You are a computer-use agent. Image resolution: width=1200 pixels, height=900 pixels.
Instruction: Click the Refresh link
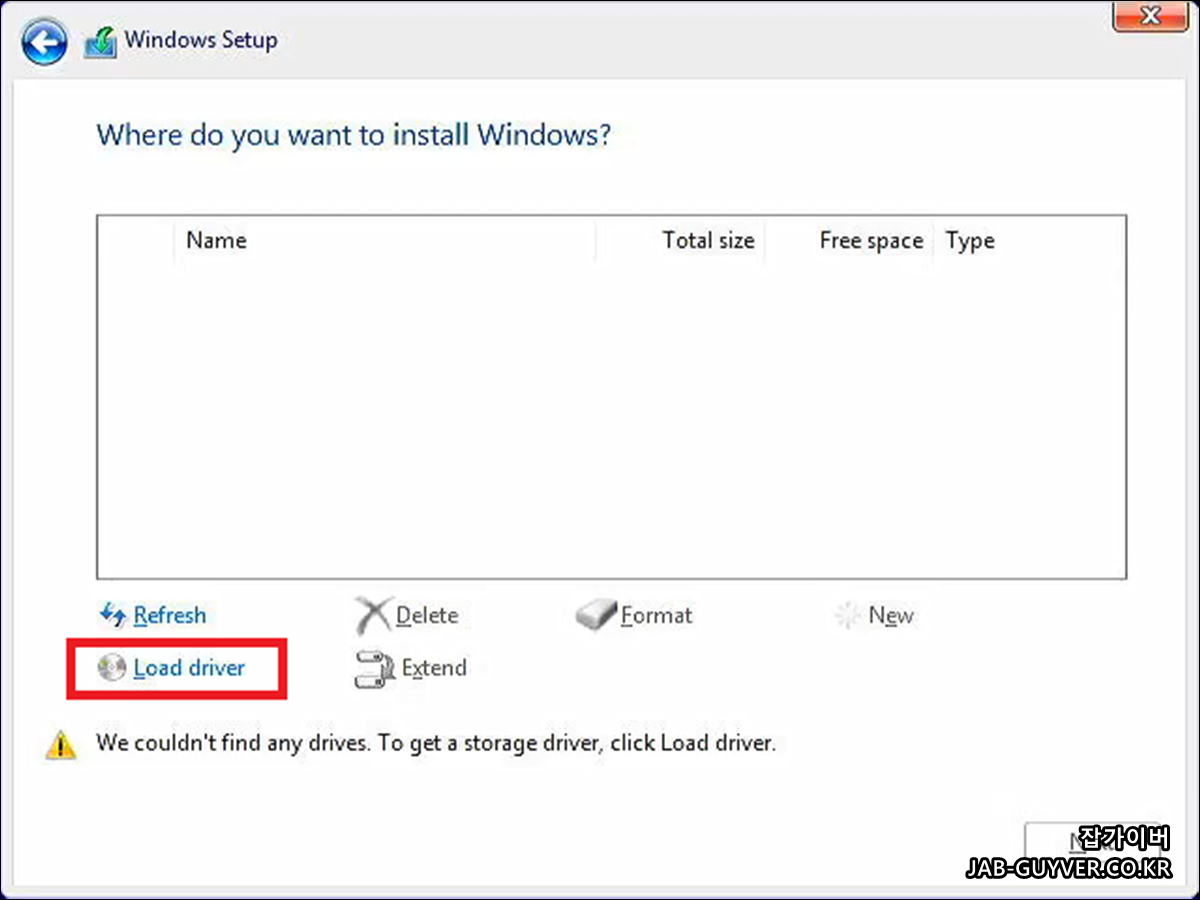pos(170,616)
